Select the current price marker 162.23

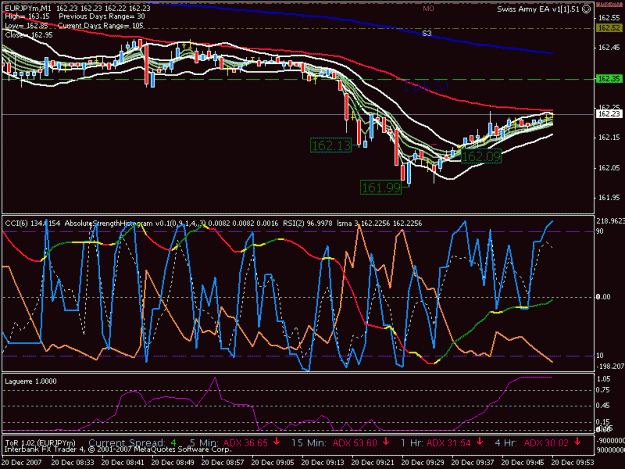tap(609, 114)
